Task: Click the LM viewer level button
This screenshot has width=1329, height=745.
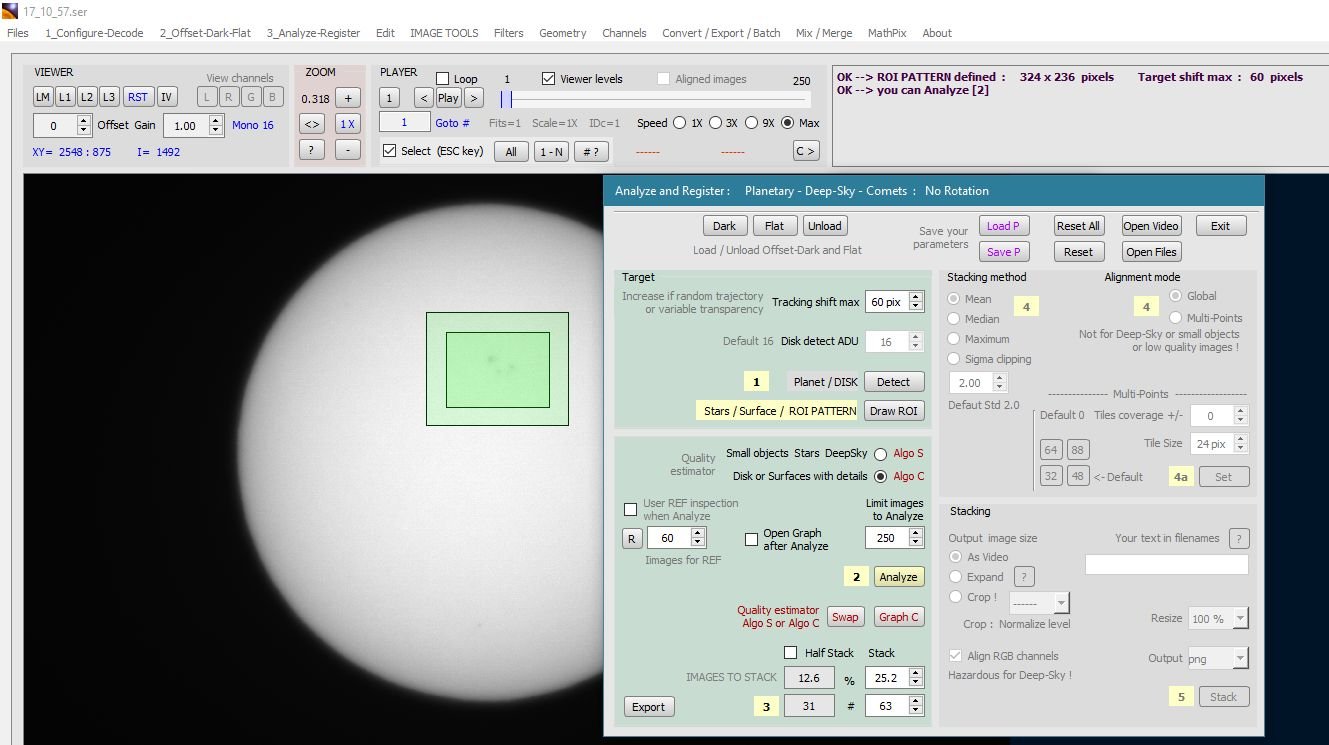Action: click(43, 97)
